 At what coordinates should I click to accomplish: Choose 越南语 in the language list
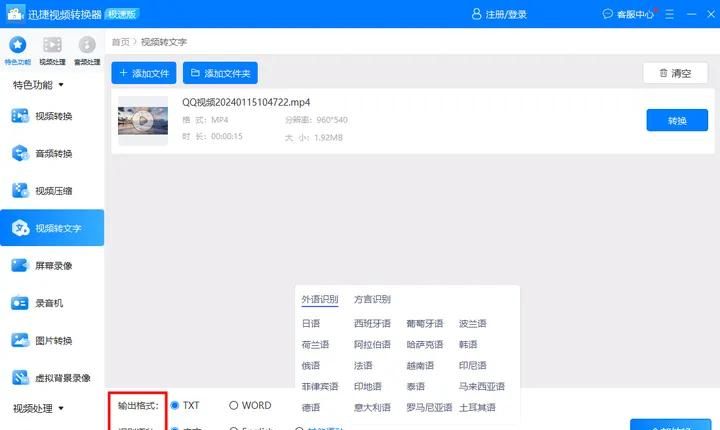[420, 366]
